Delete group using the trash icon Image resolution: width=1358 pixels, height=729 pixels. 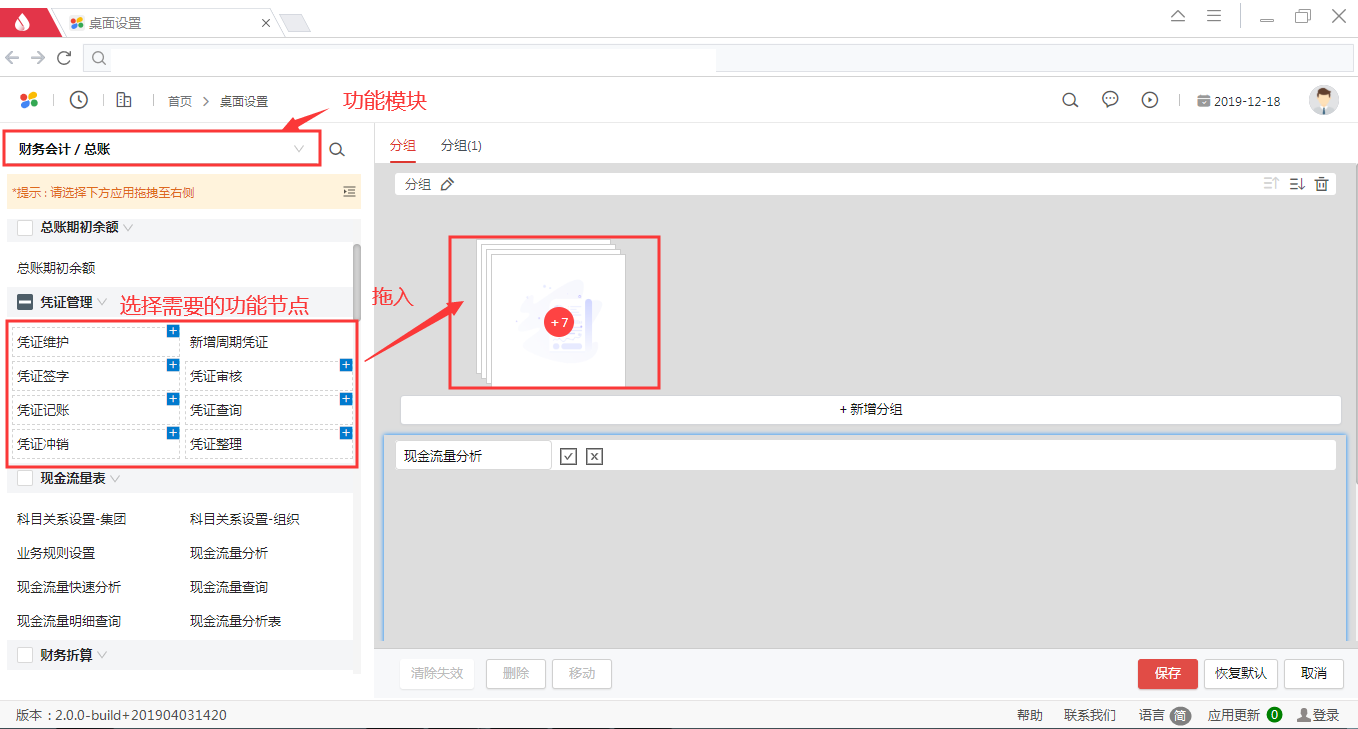point(1321,184)
